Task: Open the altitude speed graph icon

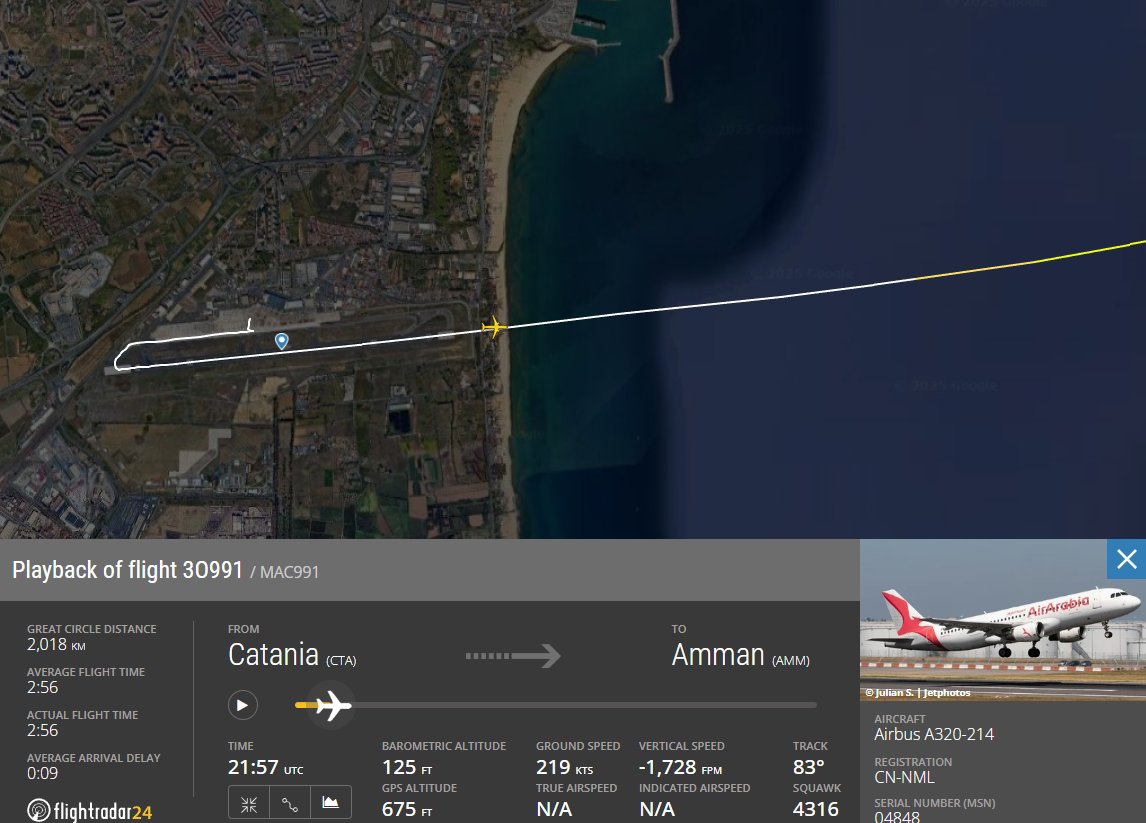Action: pos(331,804)
